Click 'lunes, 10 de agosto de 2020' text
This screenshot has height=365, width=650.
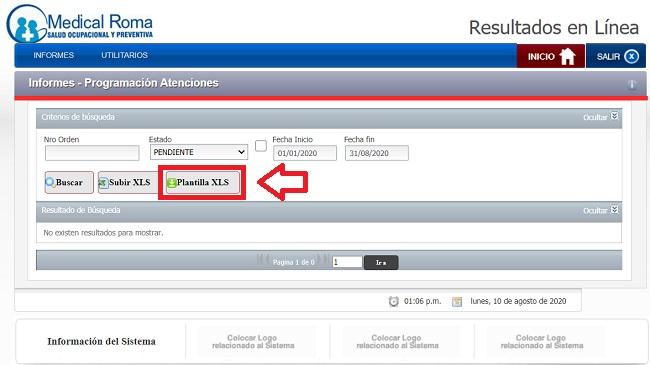click(x=518, y=301)
